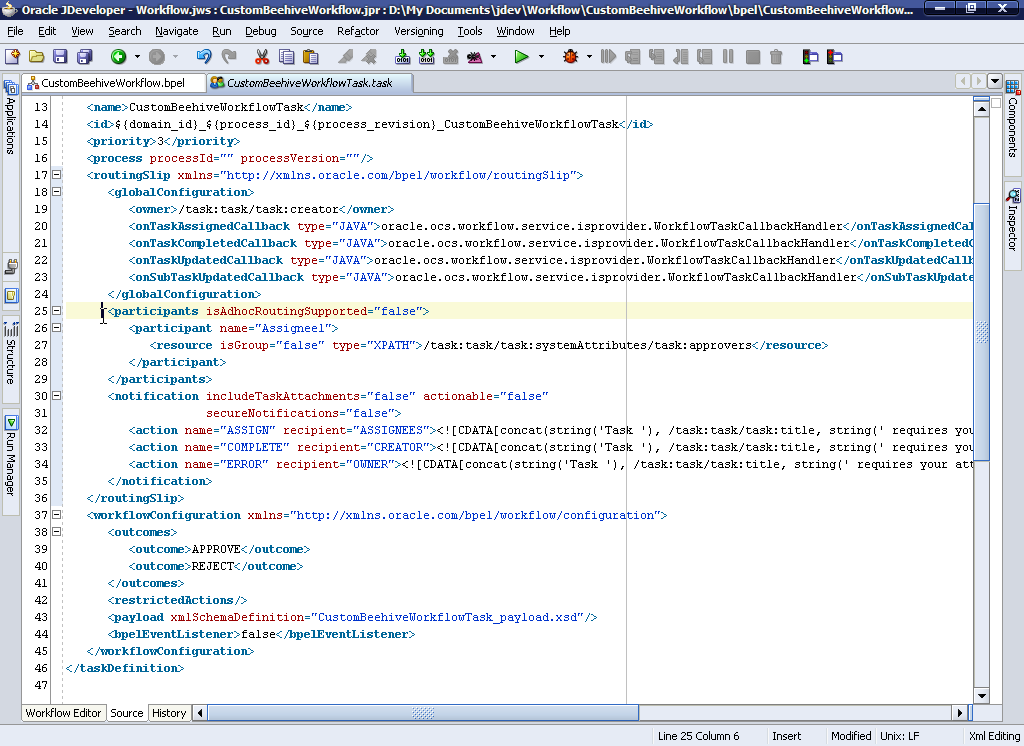Click the Save All toolbar icon
The height and width of the screenshot is (746, 1024).
pyautogui.click(x=83, y=57)
